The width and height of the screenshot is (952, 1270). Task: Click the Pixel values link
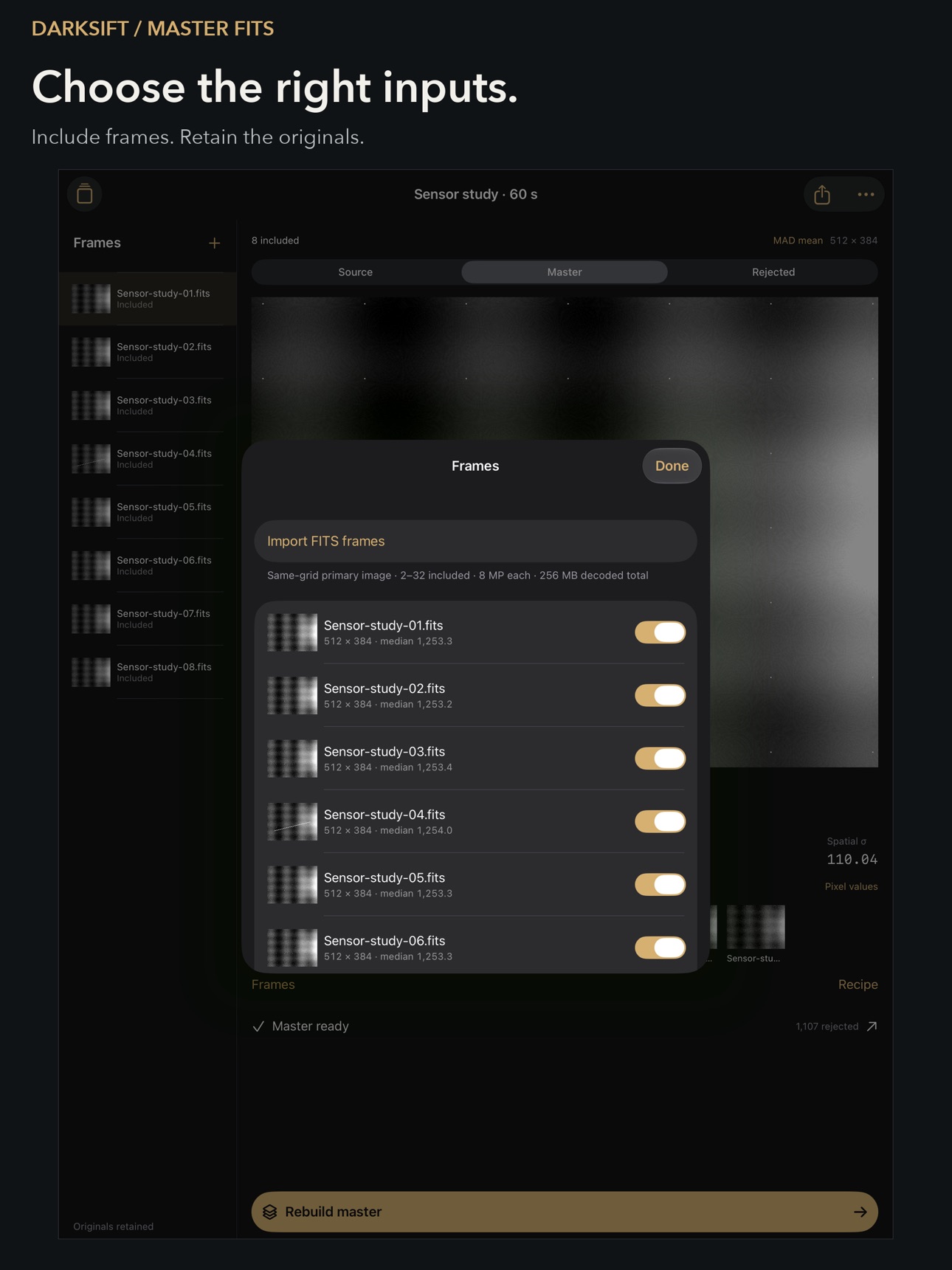[x=851, y=886]
